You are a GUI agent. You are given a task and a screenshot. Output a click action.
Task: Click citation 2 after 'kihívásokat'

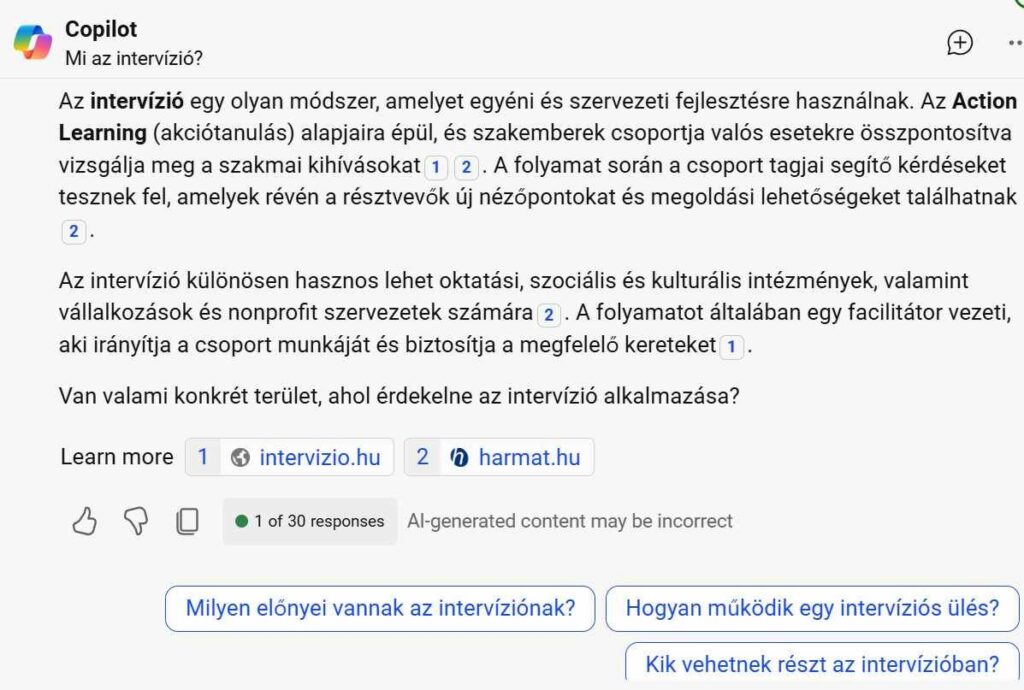click(466, 168)
